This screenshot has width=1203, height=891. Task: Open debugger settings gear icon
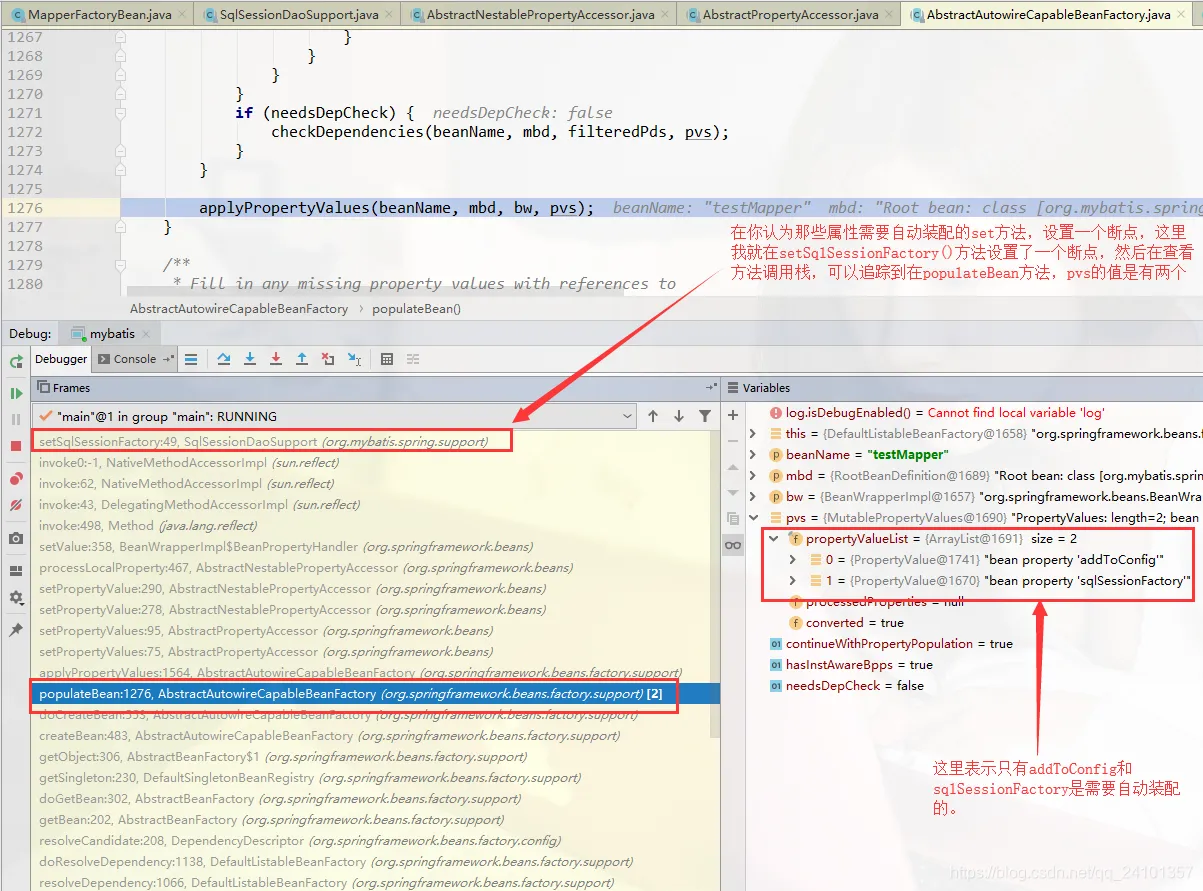point(16,598)
